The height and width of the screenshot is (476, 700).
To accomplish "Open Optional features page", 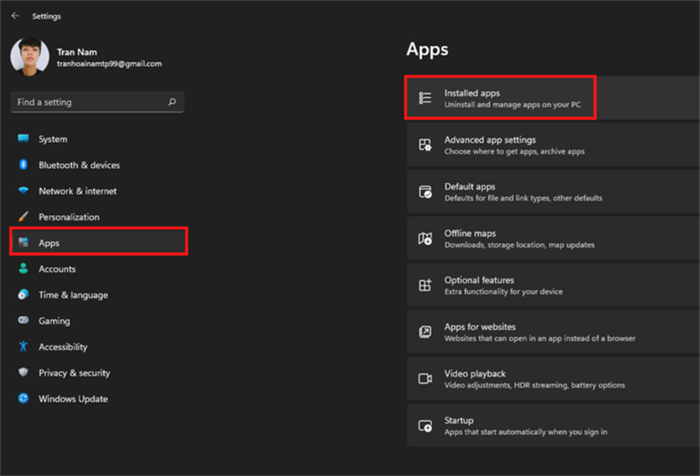I will point(554,285).
